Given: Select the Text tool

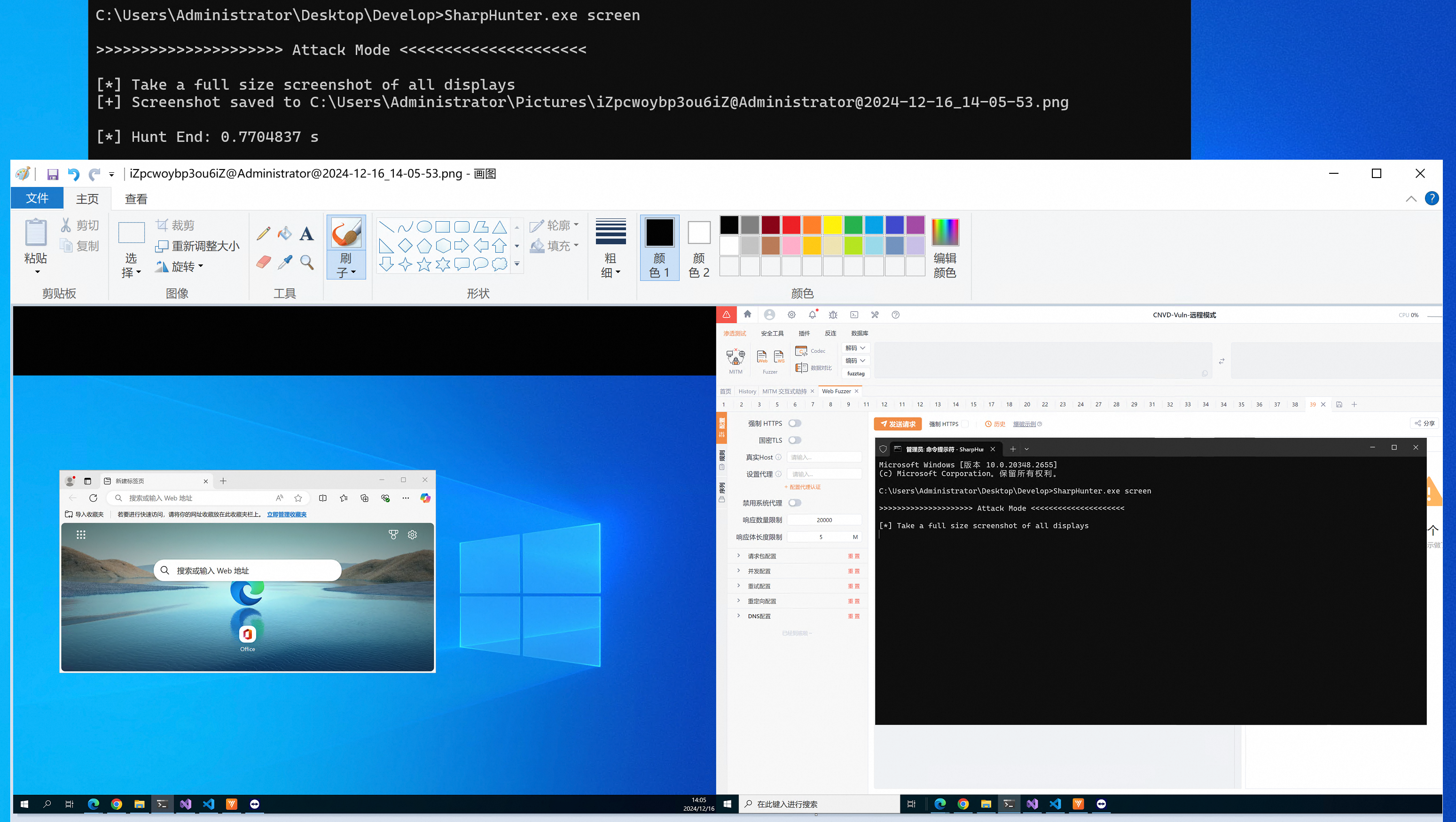Looking at the screenshot, I should pos(307,233).
